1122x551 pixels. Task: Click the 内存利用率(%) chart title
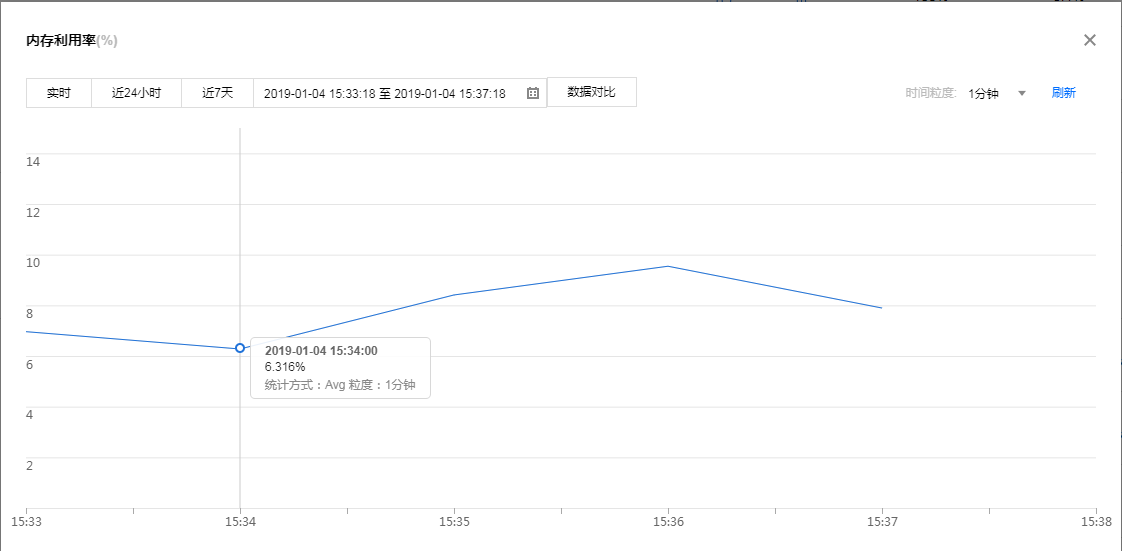[x=72, y=41]
